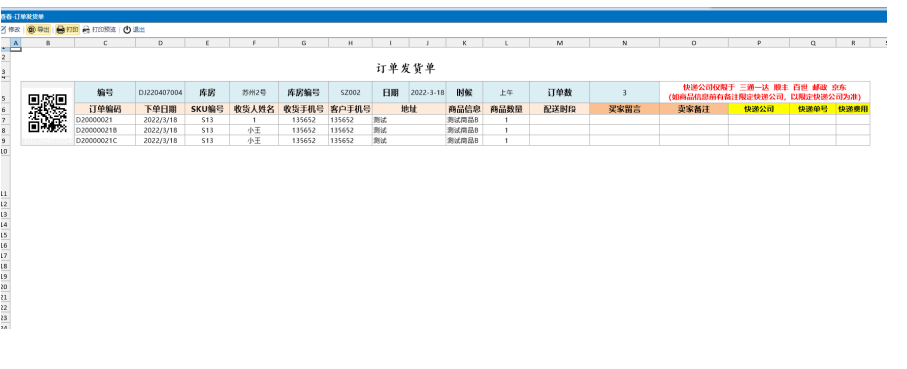Click the date cell 2022-3-18

pos(427,93)
